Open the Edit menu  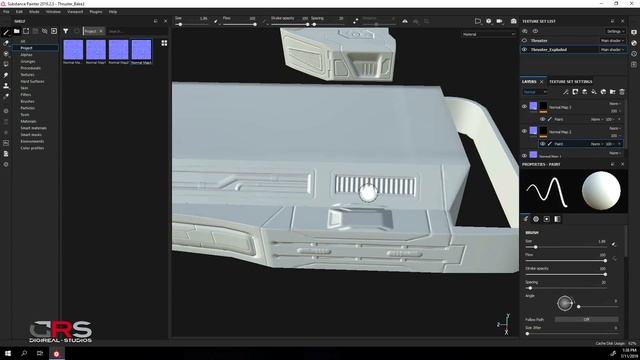pos(19,12)
